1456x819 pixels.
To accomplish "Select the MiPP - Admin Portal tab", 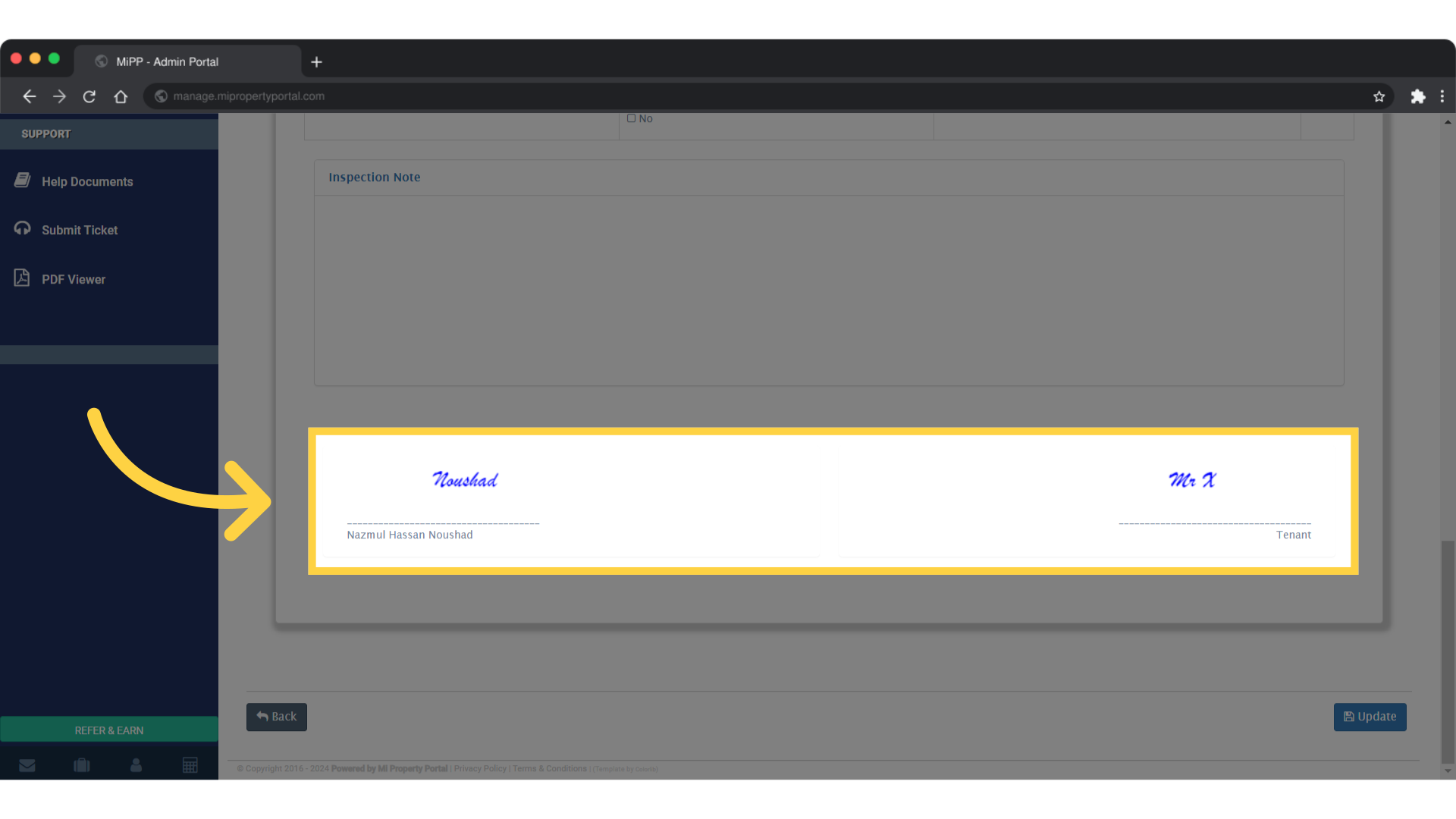I will coord(167,61).
